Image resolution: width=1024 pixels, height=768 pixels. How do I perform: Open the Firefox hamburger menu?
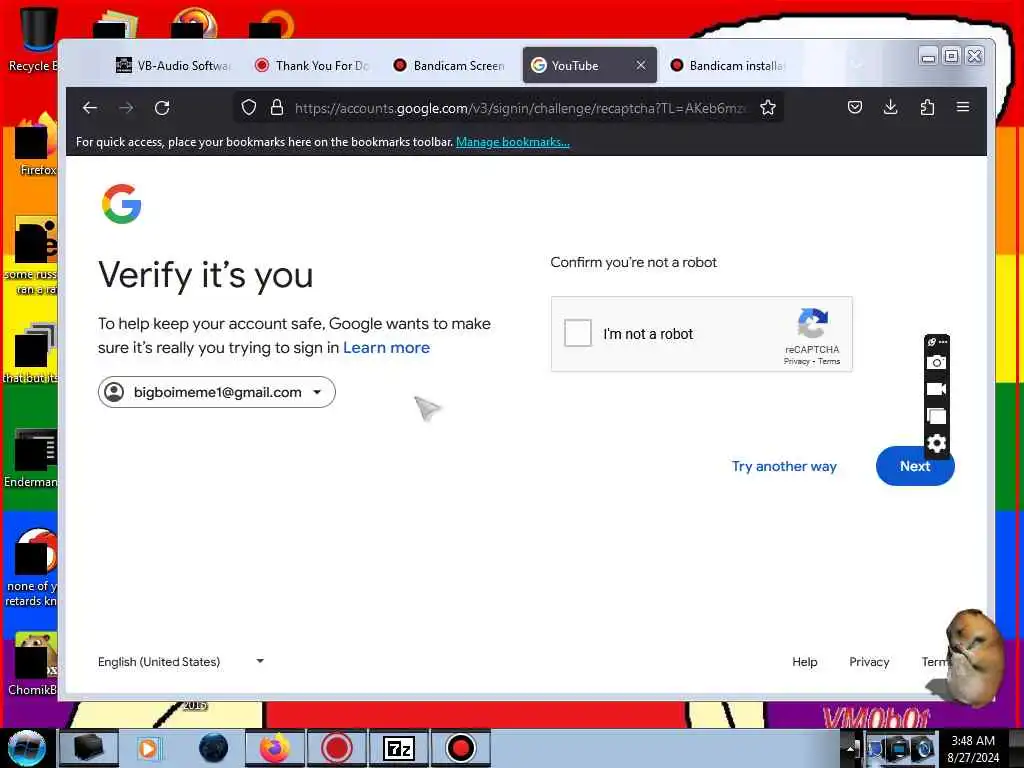click(963, 106)
